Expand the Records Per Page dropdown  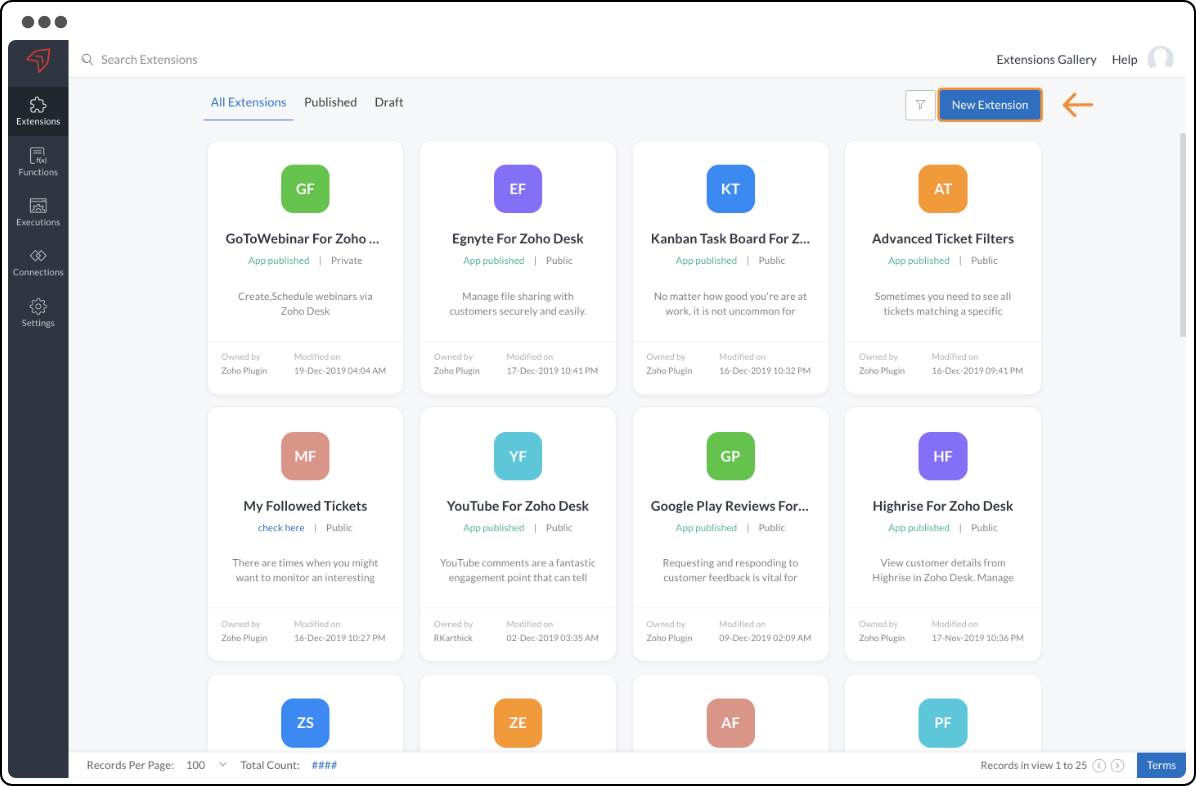tap(207, 765)
